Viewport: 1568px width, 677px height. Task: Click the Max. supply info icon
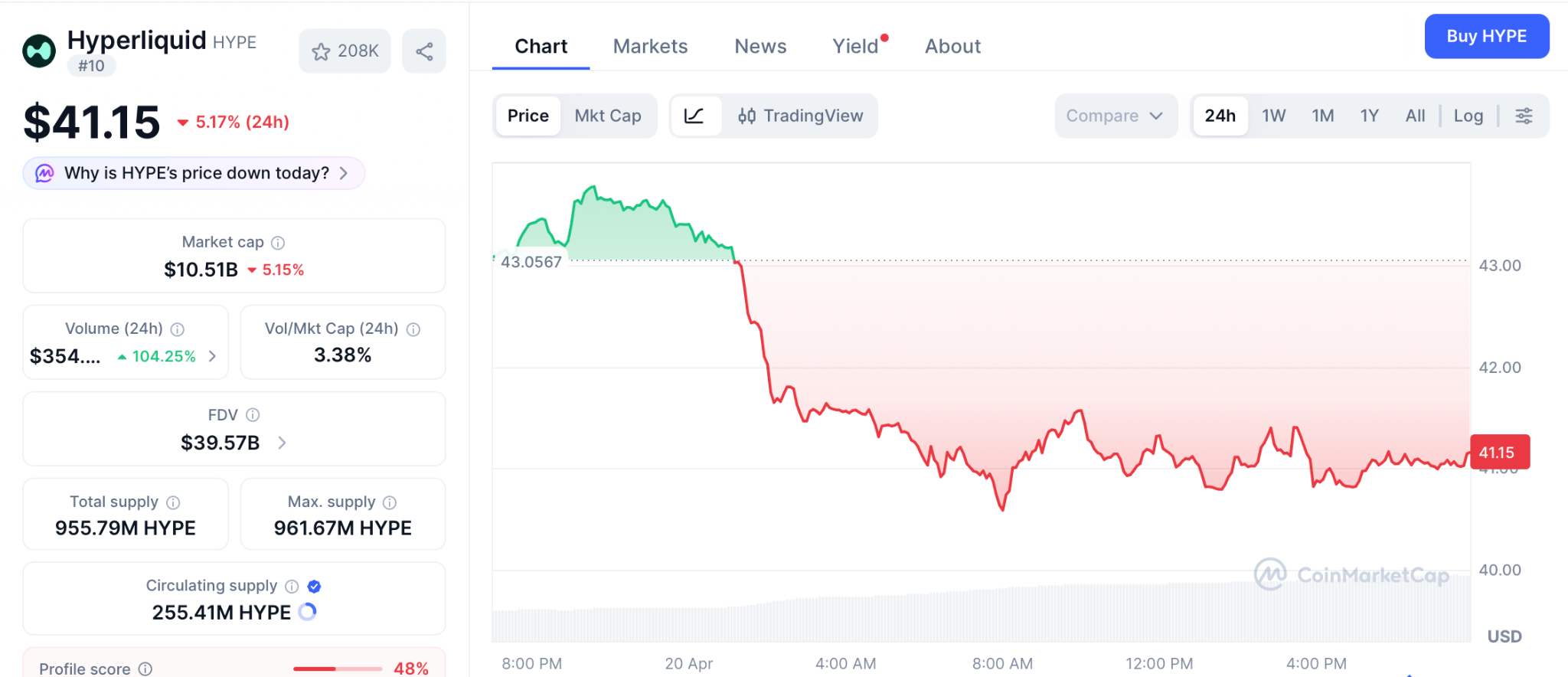390,502
